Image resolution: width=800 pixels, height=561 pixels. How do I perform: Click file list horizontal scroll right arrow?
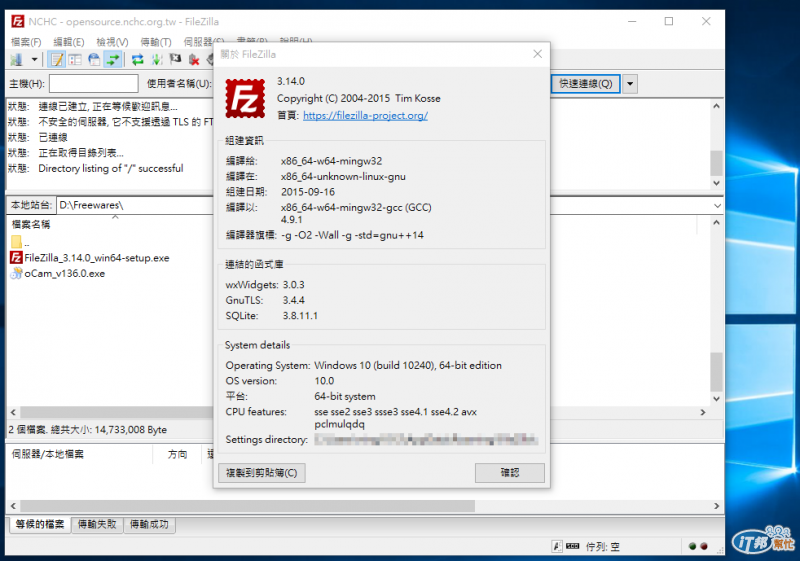tap(703, 412)
